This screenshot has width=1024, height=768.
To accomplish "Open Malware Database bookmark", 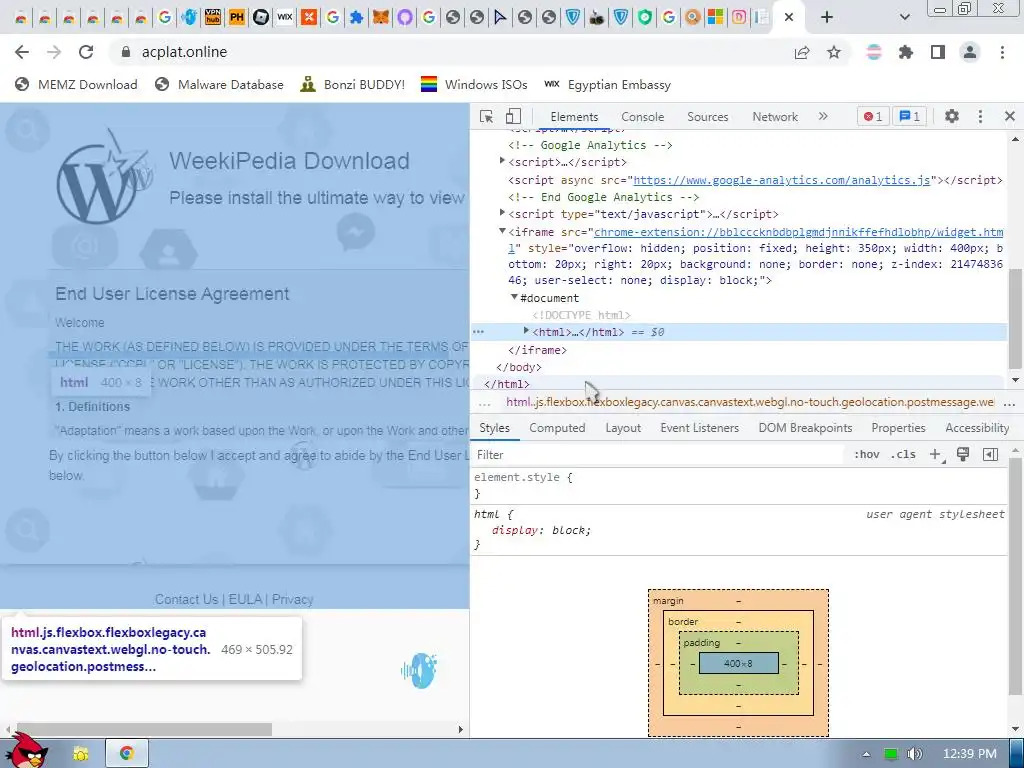I will click(x=219, y=84).
